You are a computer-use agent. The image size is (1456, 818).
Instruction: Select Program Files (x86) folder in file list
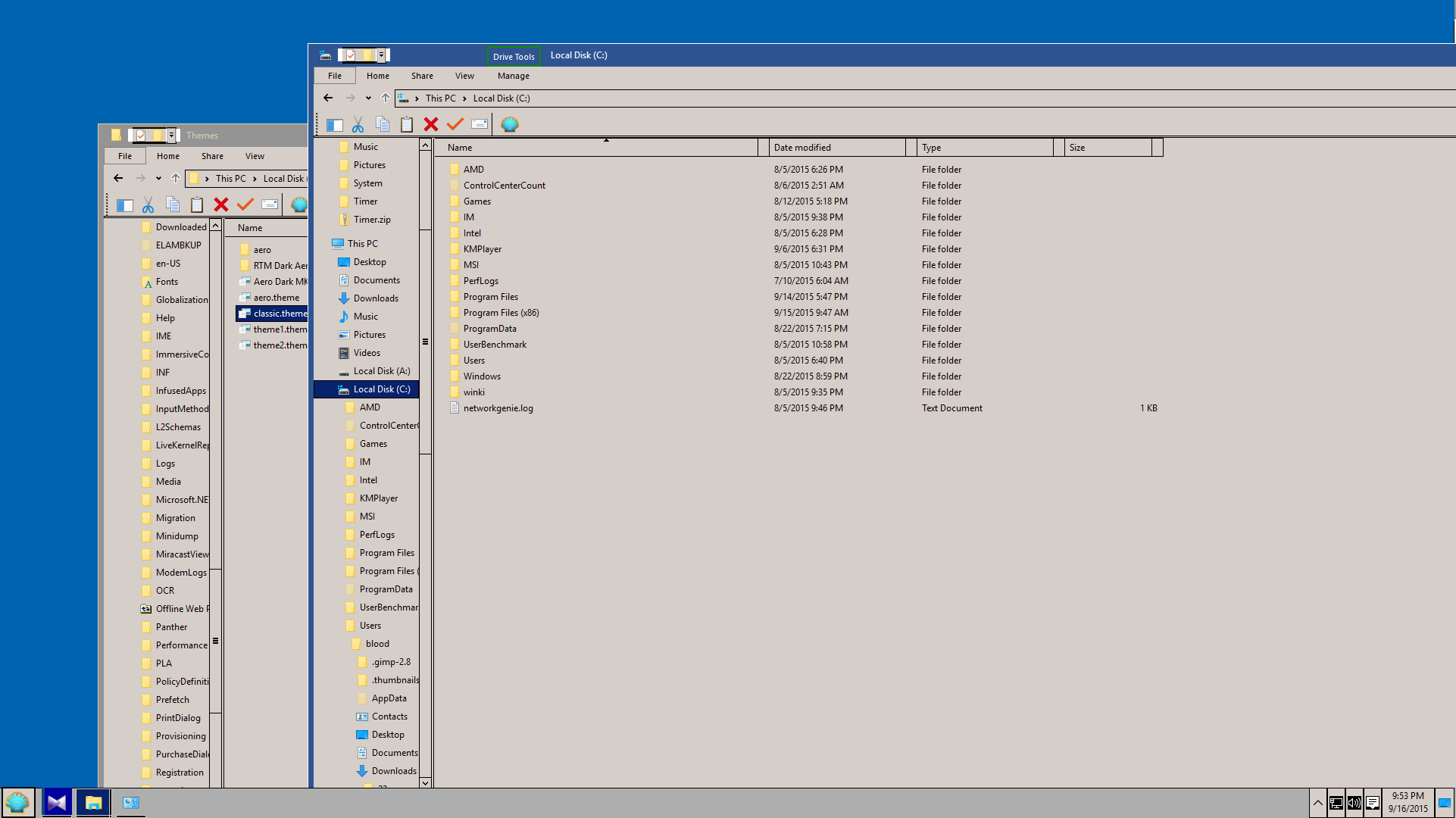coord(501,313)
